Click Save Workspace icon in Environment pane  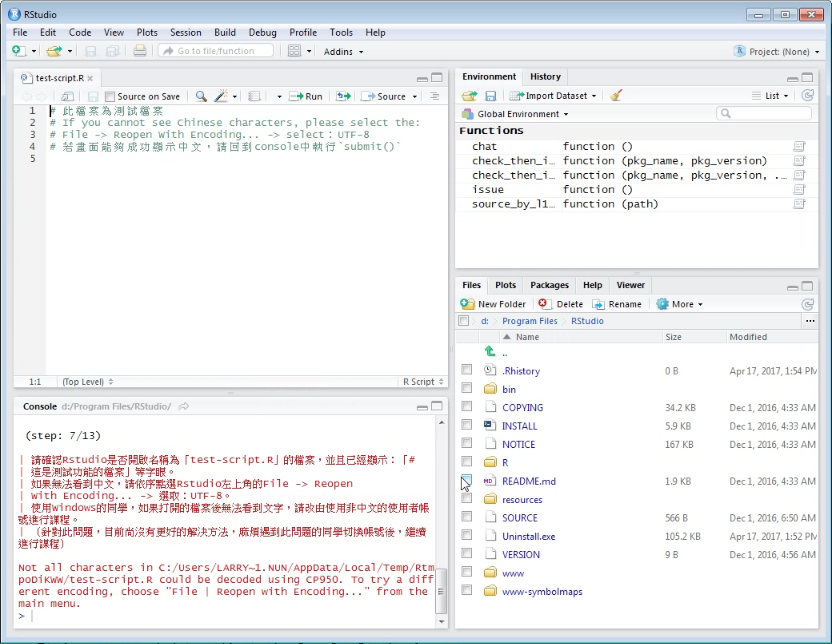pos(491,96)
